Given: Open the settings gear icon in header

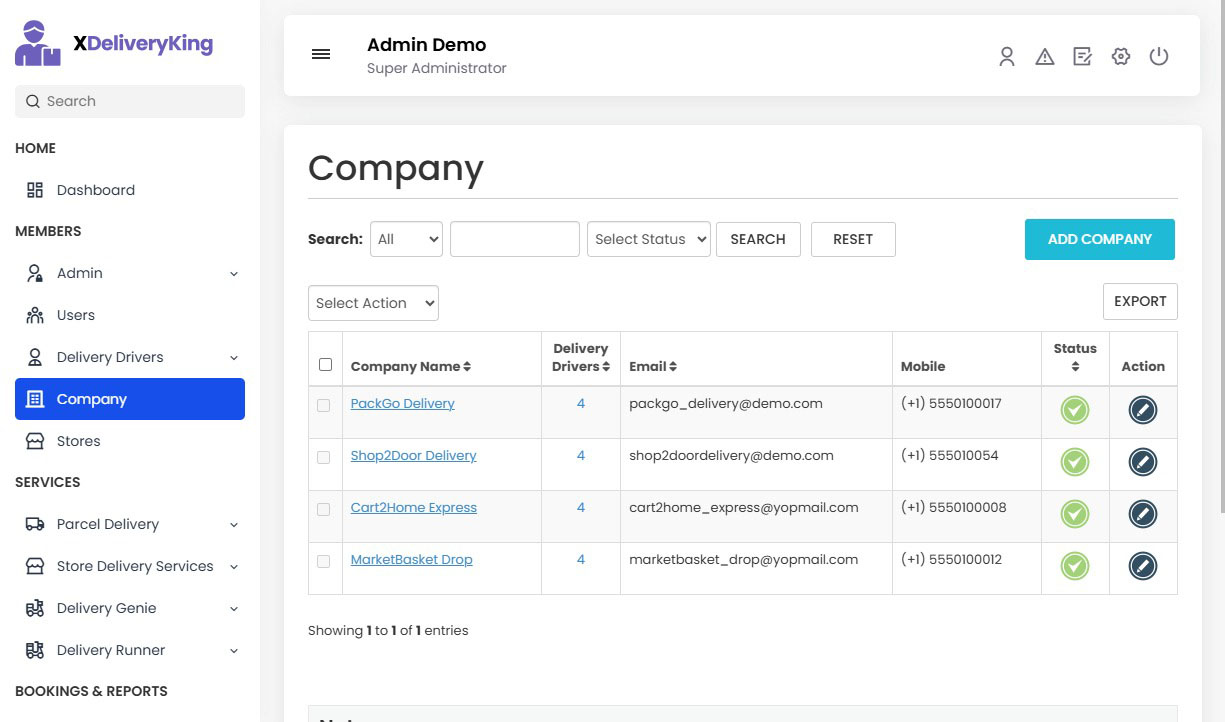Looking at the screenshot, I should 1121,57.
